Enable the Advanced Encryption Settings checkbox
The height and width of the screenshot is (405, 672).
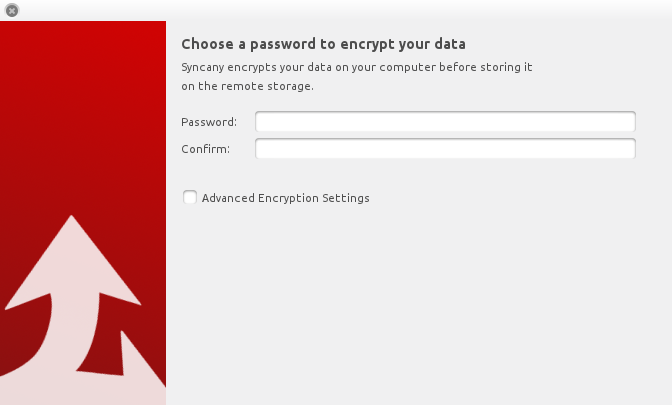click(190, 198)
